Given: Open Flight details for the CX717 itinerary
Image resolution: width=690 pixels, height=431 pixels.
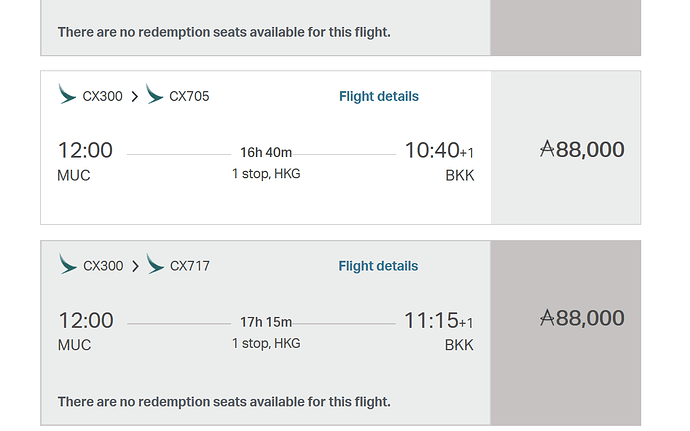Looking at the screenshot, I should [x=378, y=266].
